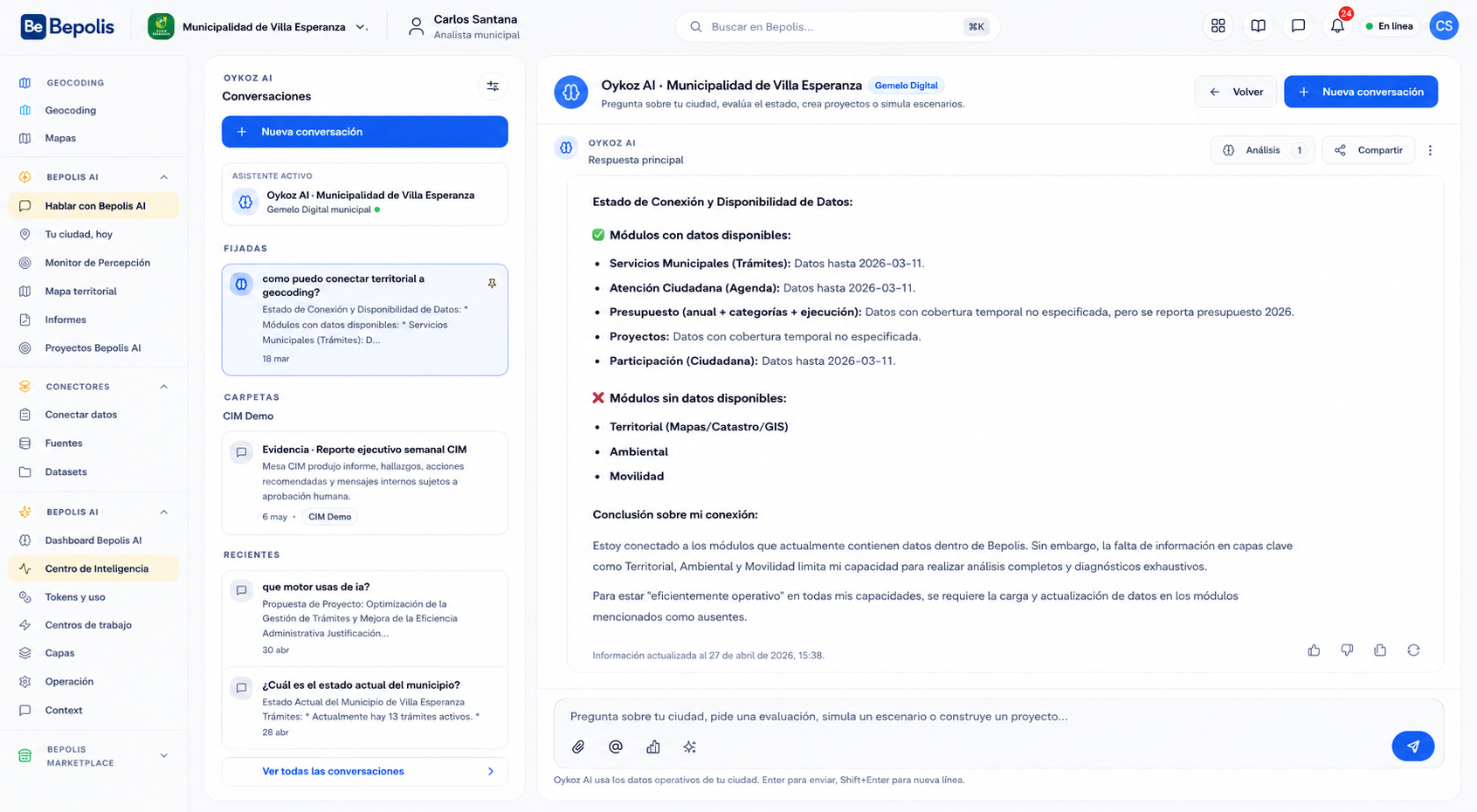The image size is (1477, 812).
Task: Open the three-dot response options menu
Action: coord(1430,150)
